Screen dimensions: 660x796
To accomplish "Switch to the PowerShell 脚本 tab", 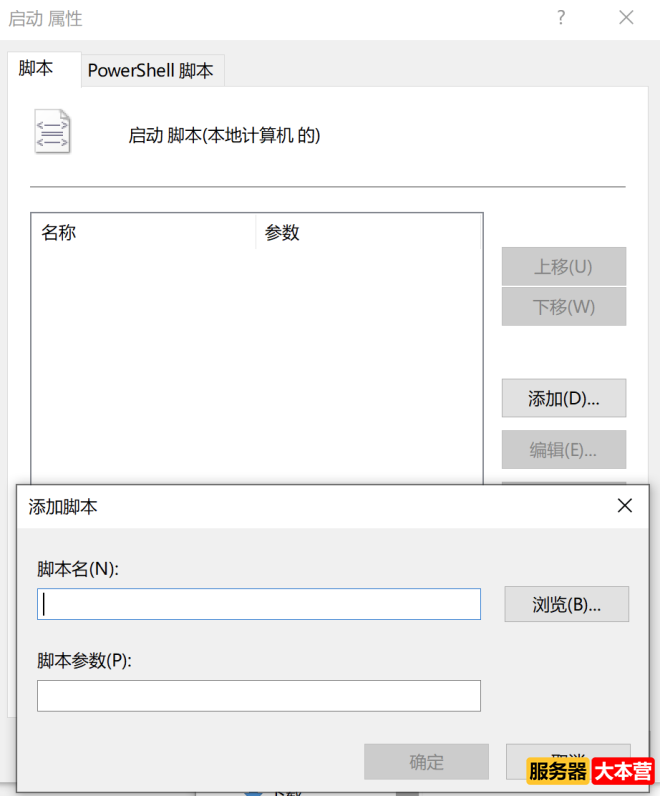I will click(x=152, y=71).
